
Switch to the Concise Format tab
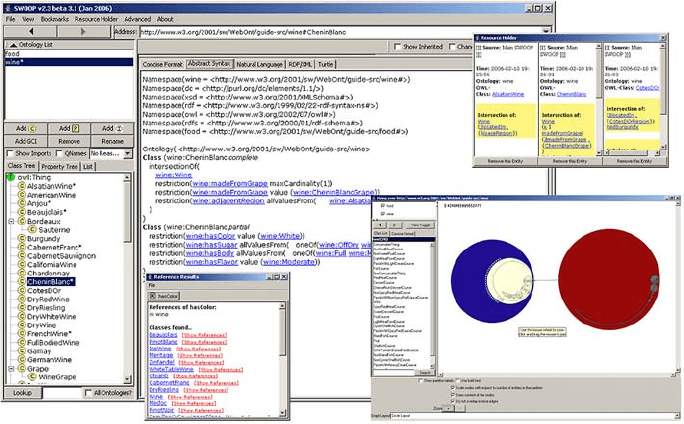[x=162, y=64]
